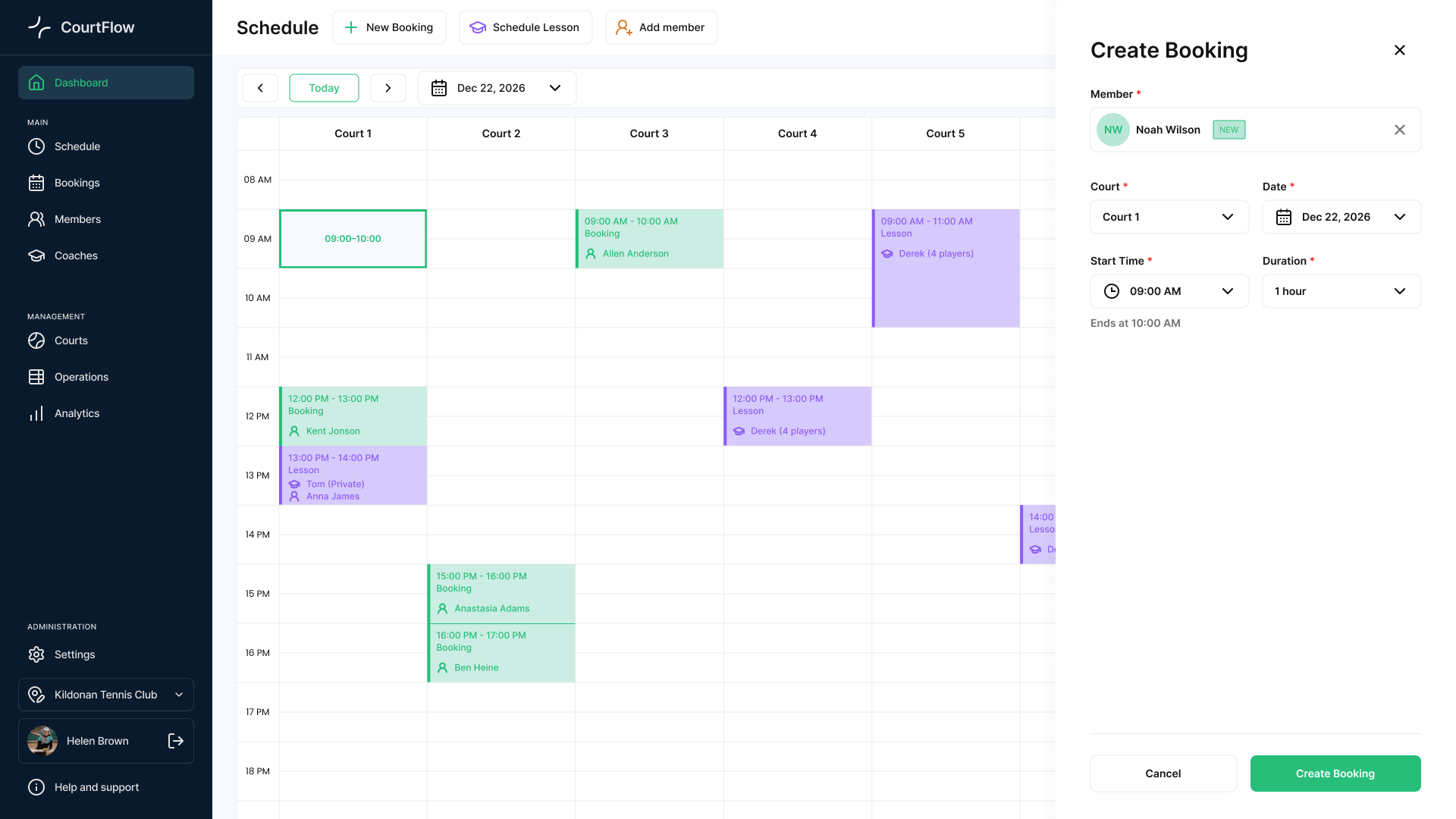
Task: Click the Courts menu item
Action: click(106, 340)
